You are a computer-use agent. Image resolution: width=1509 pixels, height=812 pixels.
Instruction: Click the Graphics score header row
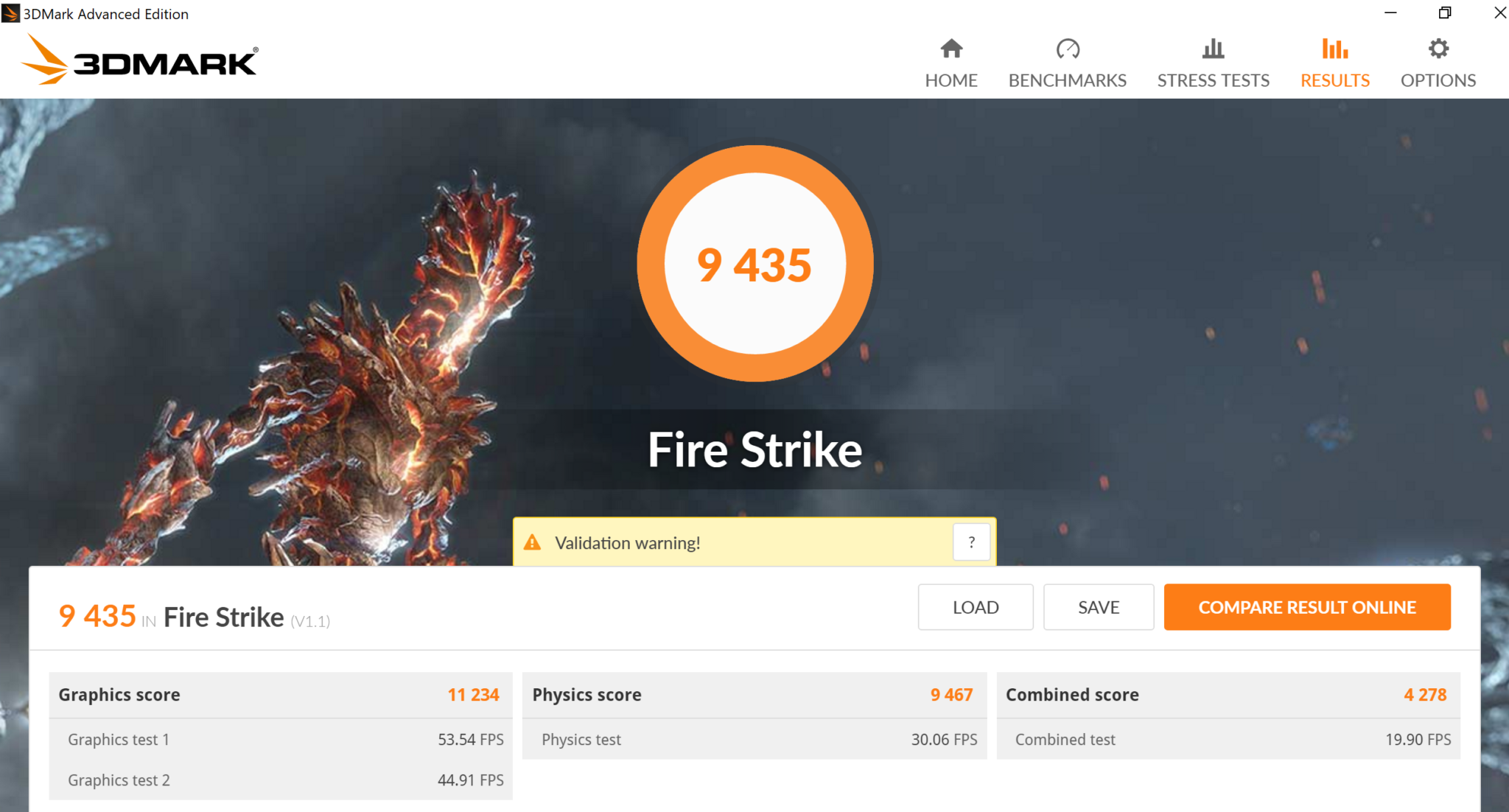tap(280, 695)
